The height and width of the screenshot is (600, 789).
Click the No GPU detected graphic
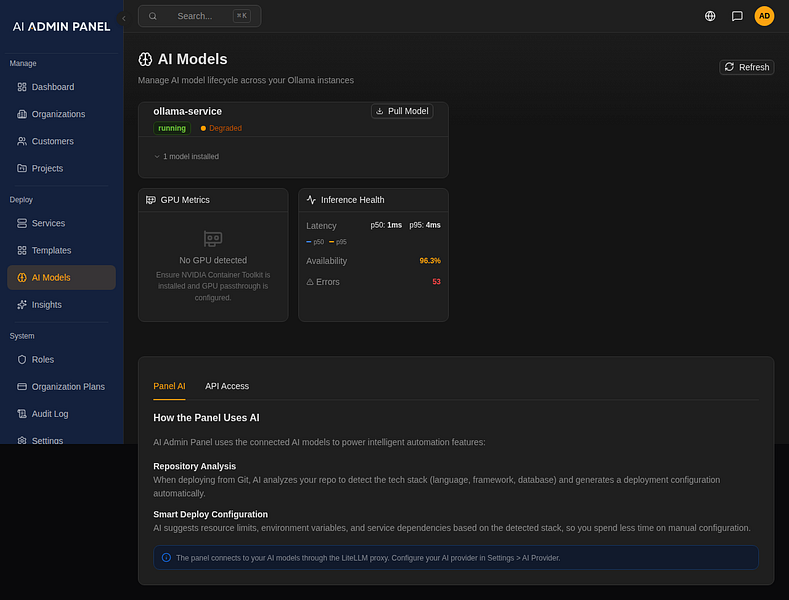(213, 239)
